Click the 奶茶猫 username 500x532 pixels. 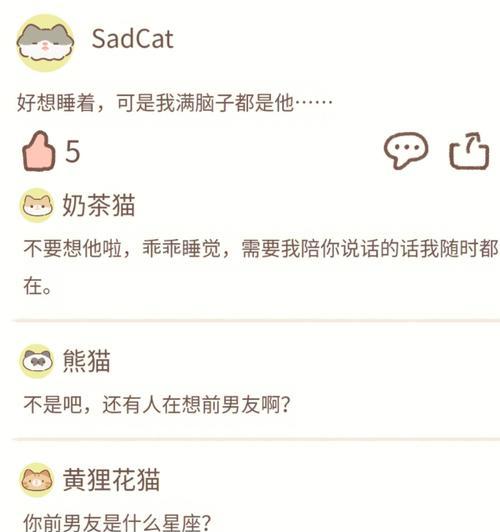pos(99,205)
